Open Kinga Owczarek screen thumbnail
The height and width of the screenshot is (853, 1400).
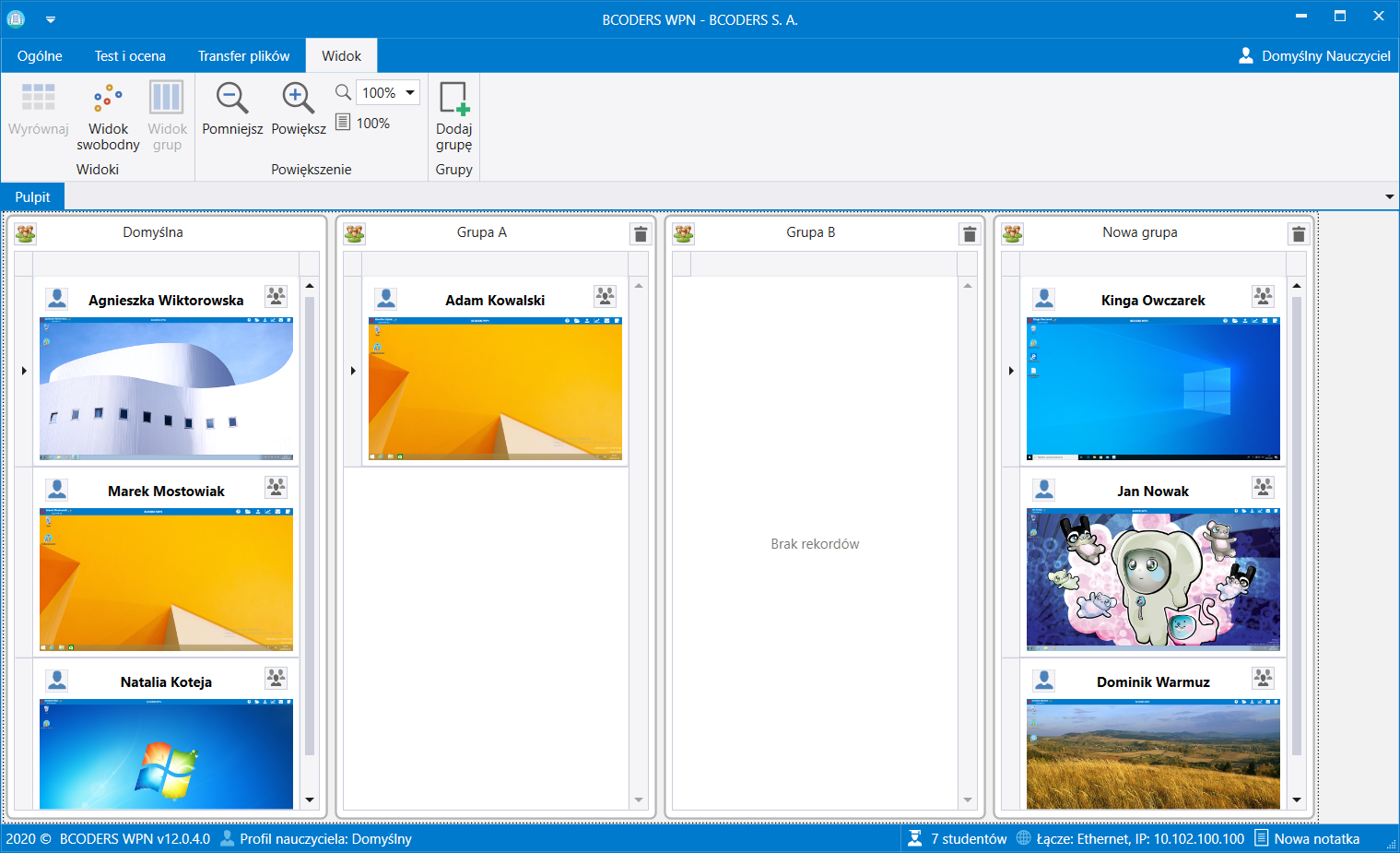point(1153,388)
